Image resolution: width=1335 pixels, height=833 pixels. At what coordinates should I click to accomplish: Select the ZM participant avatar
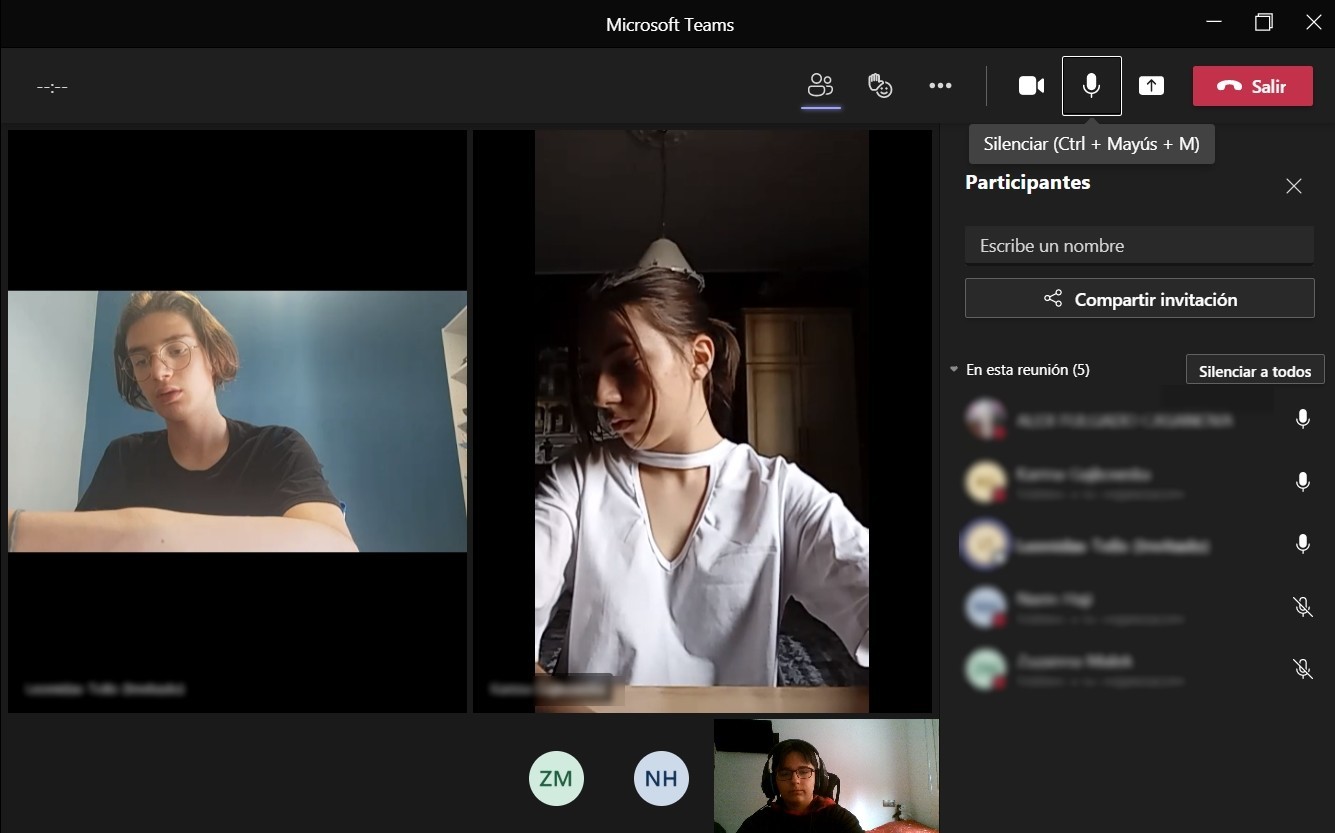[x=556, y=778]
